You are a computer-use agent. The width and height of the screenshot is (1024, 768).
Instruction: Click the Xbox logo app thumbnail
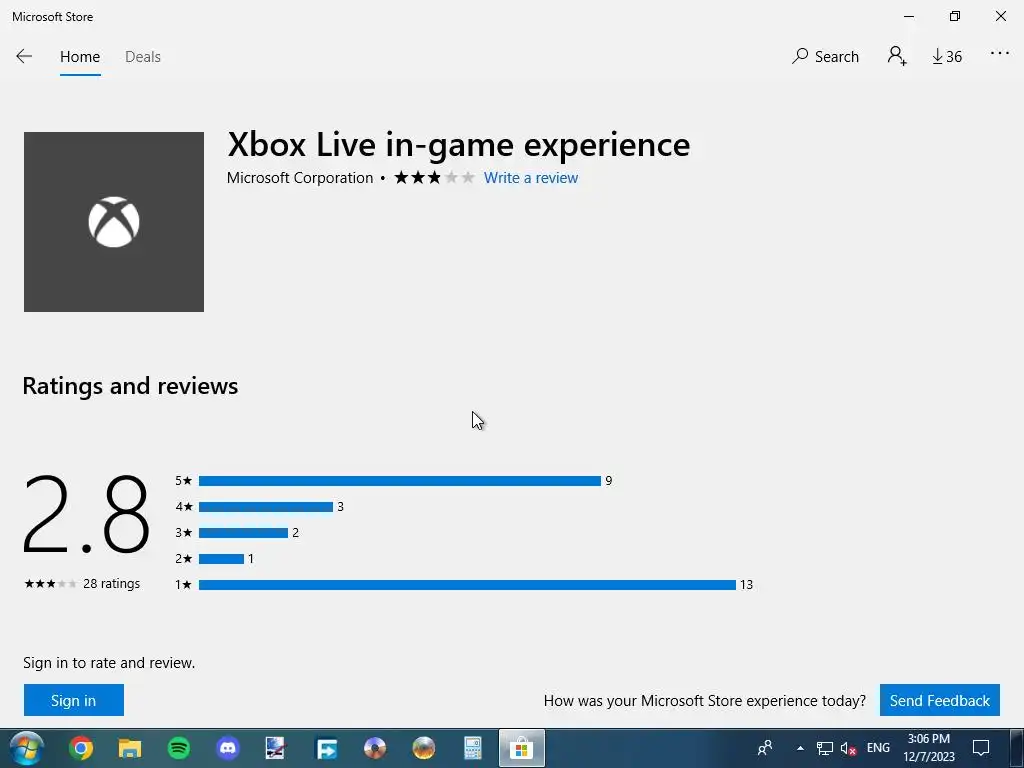[114, 222]
